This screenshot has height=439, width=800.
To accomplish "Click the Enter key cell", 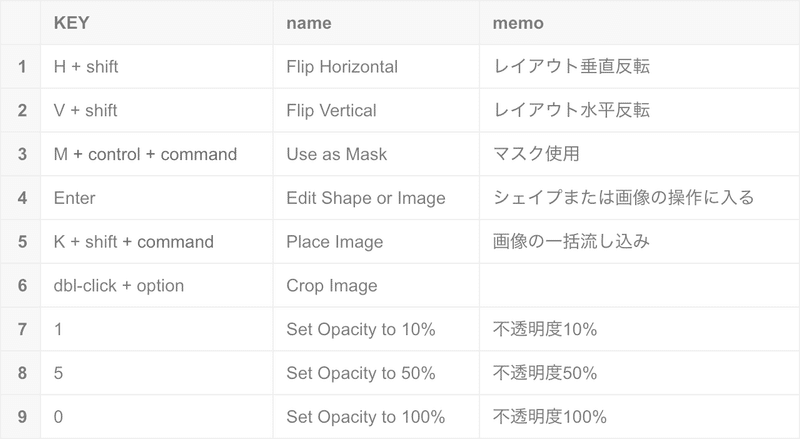I will coord(157,198).
